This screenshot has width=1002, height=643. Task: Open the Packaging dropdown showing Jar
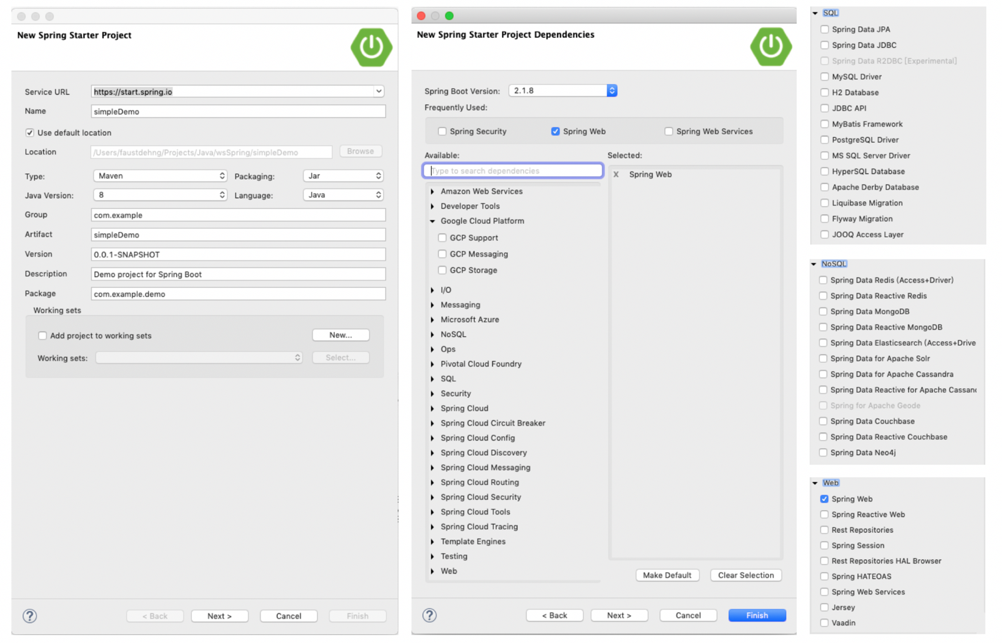pos(343,176)
